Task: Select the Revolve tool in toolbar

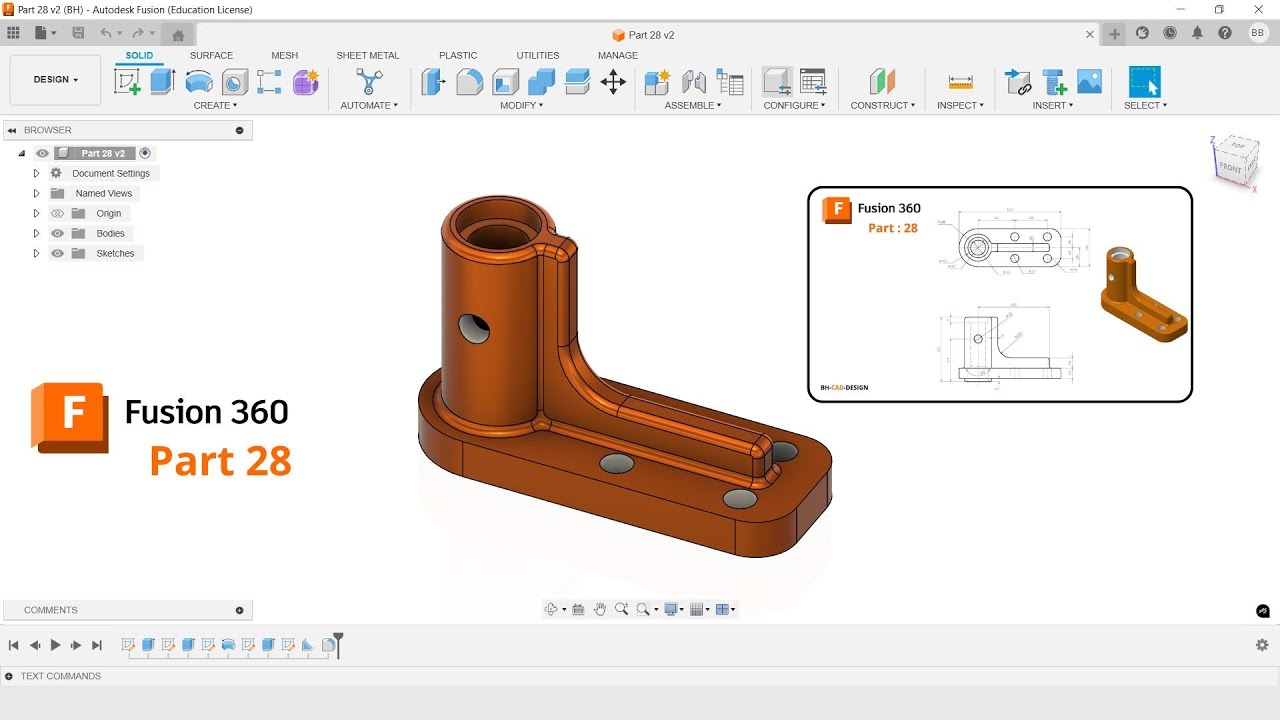Action: click(x=199, y=82)
